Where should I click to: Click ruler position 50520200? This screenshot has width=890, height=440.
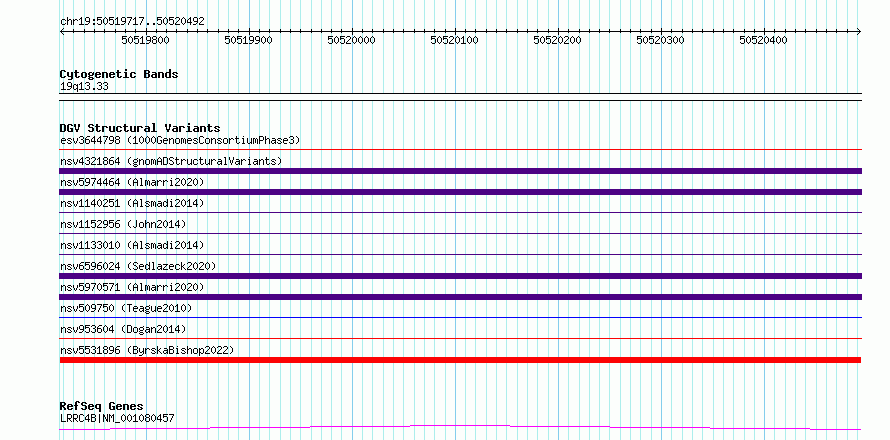pos(557,40)
